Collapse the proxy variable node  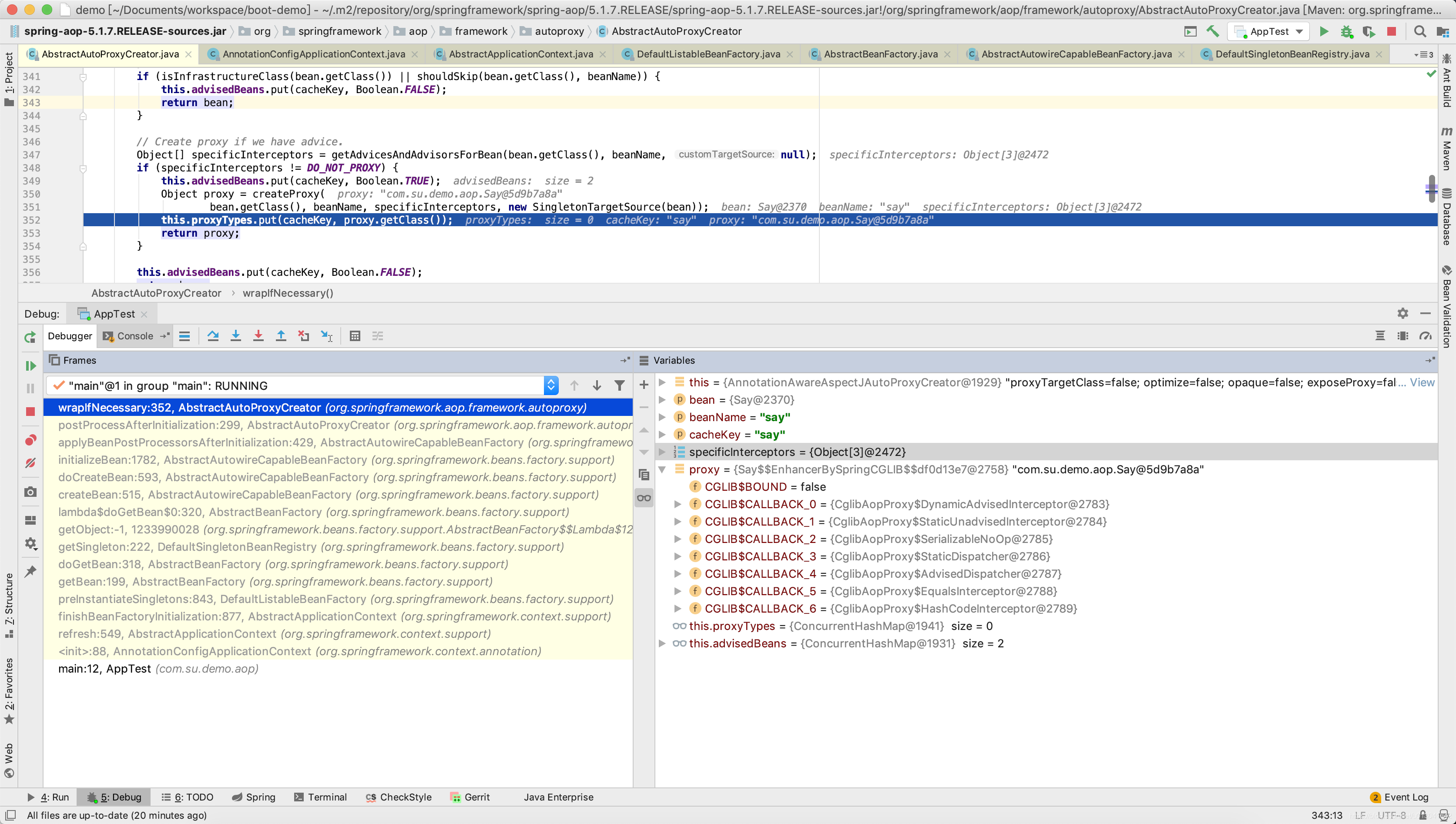pos(661,470)
